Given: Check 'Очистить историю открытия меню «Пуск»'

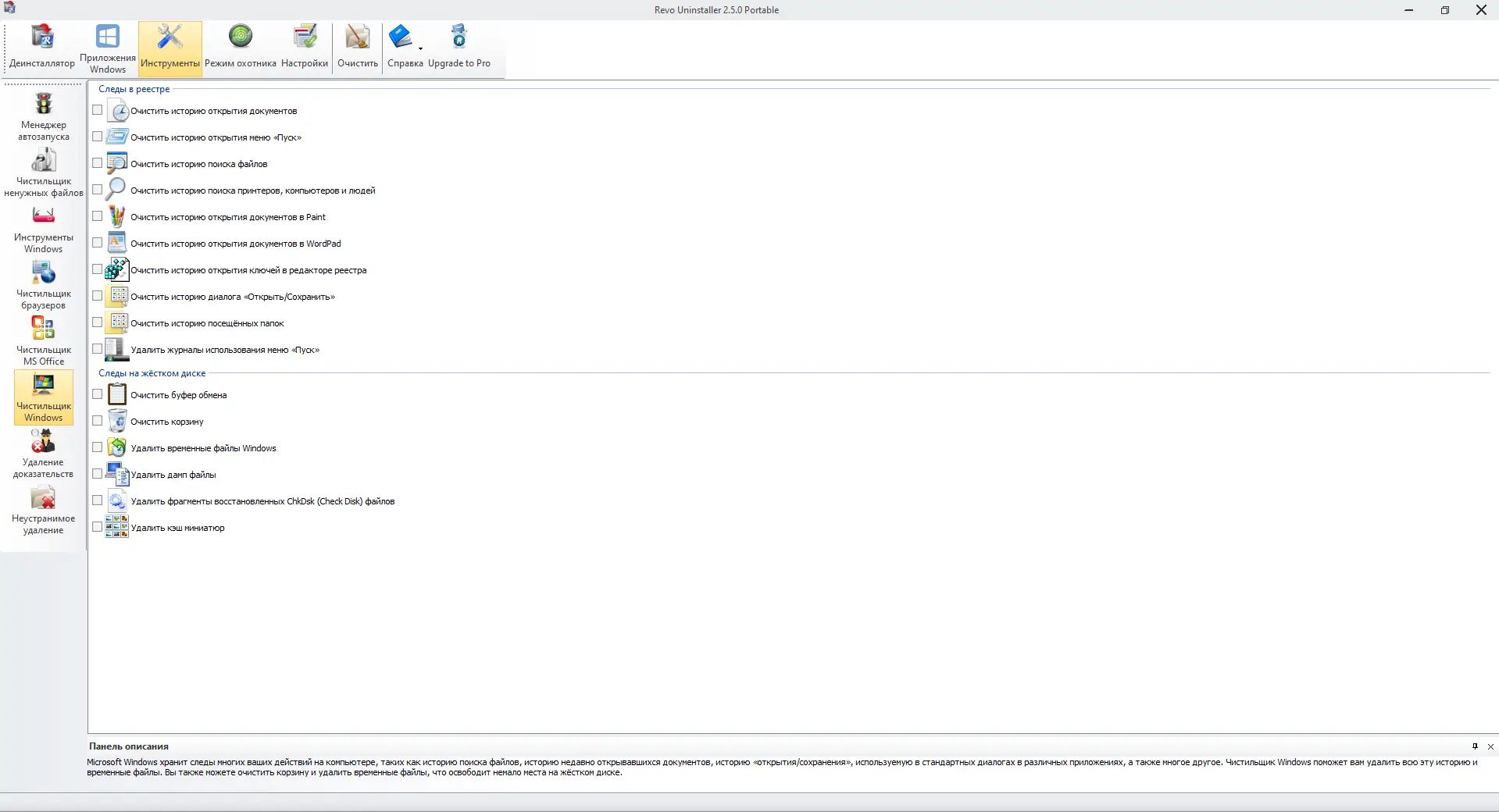Looking at the screenshot, I should (x=98, y=137).
